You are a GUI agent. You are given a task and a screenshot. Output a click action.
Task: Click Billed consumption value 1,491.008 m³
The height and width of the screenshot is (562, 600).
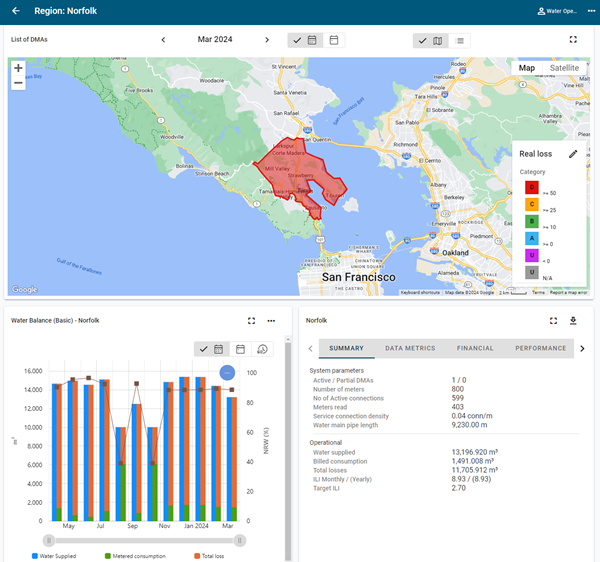(x=473, y=461)
